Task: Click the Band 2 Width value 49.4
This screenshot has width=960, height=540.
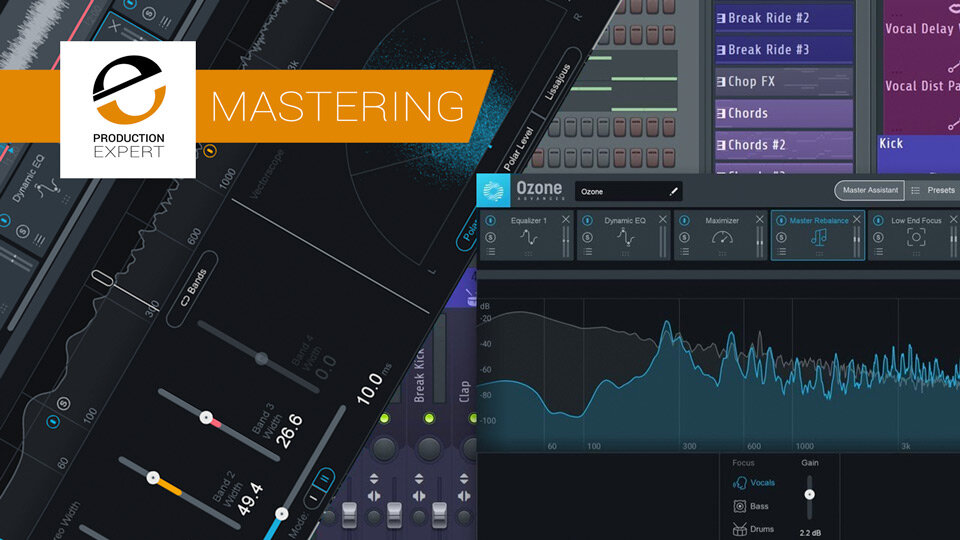Action: [x=250, y=499]
